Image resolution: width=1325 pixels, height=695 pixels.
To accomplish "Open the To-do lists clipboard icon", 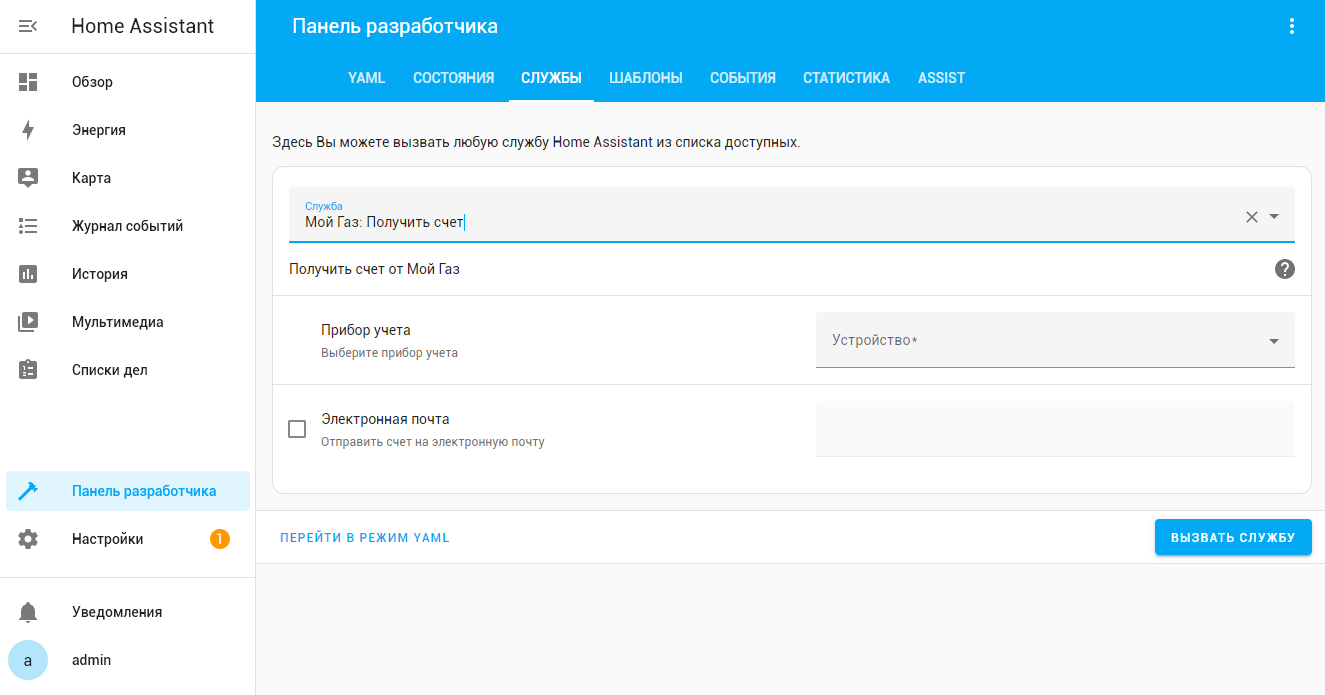I will pyautogui.click(x=28, y=370).
